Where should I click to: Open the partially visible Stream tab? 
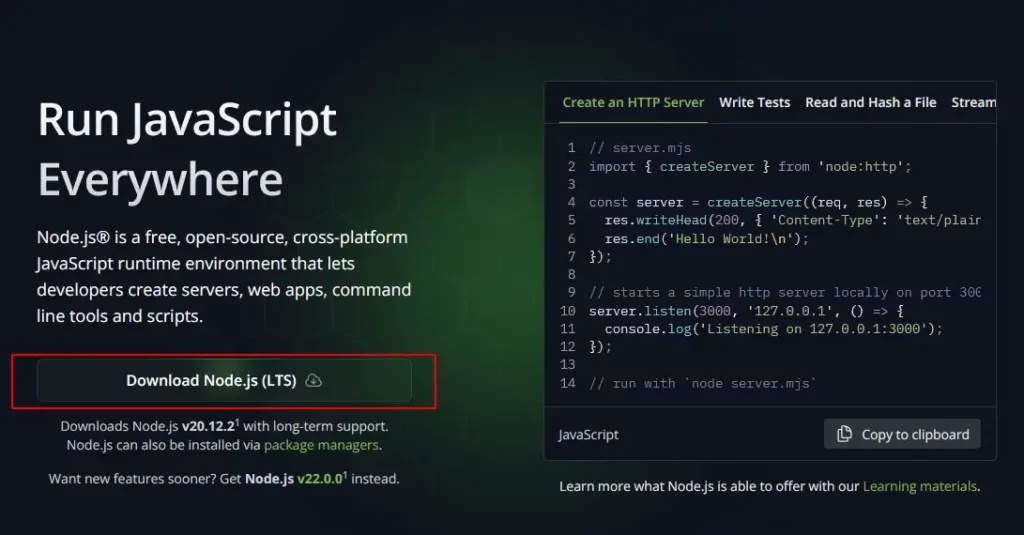[973, 103]
